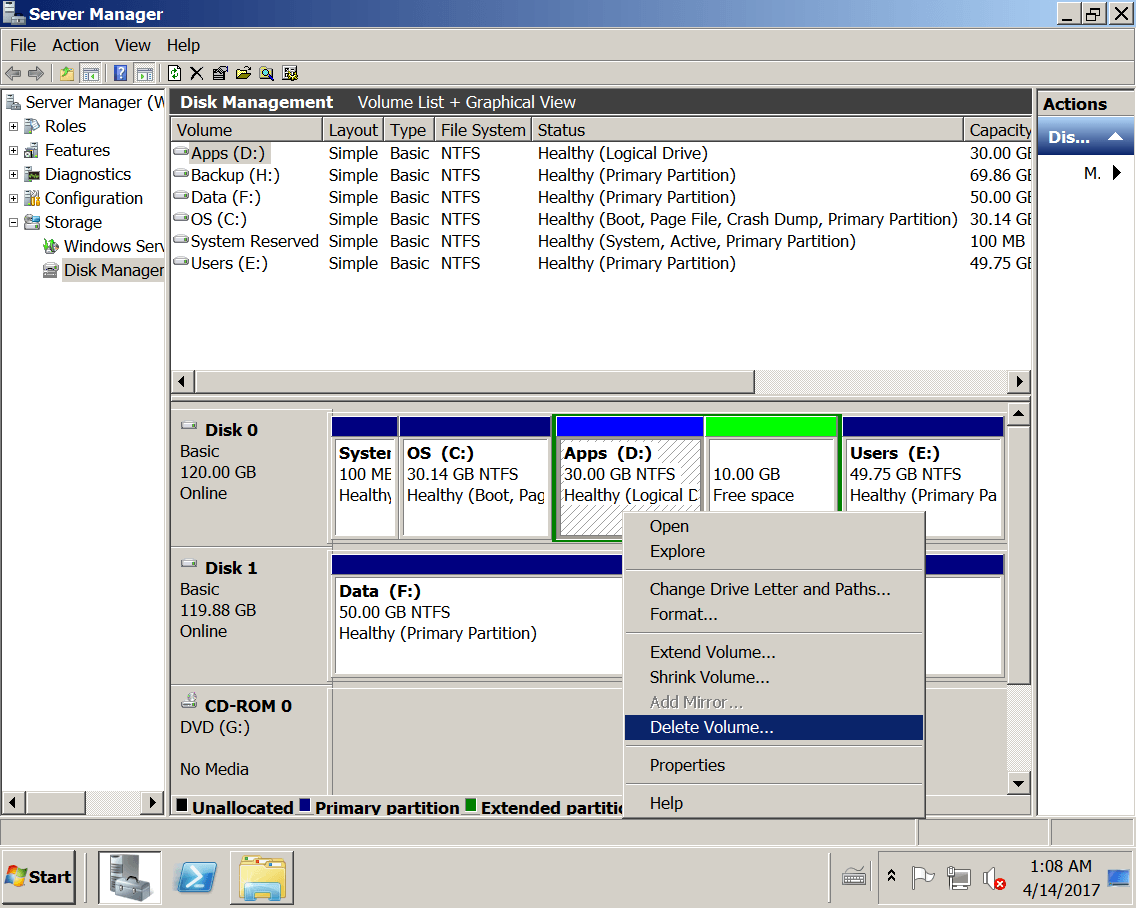Click the Show Desktop icon in tray
Screen dimensions: 1136x908
pos(1119,878)
